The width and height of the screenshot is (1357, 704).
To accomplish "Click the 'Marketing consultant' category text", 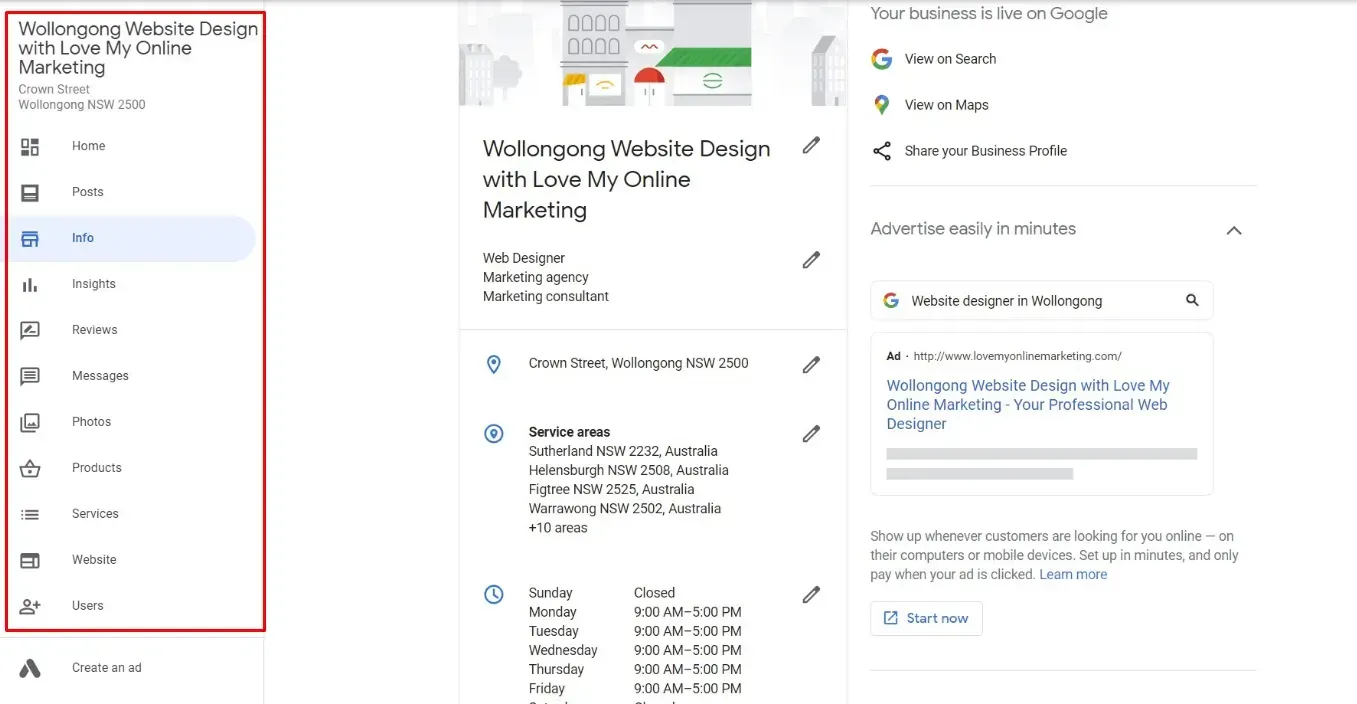I will point(546,296).
